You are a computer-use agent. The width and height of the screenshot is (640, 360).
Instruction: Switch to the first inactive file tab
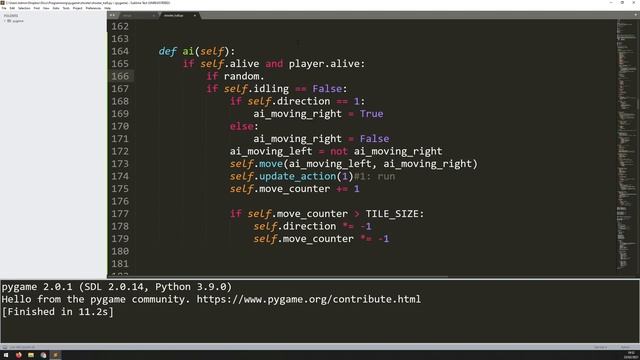point(137,16)
